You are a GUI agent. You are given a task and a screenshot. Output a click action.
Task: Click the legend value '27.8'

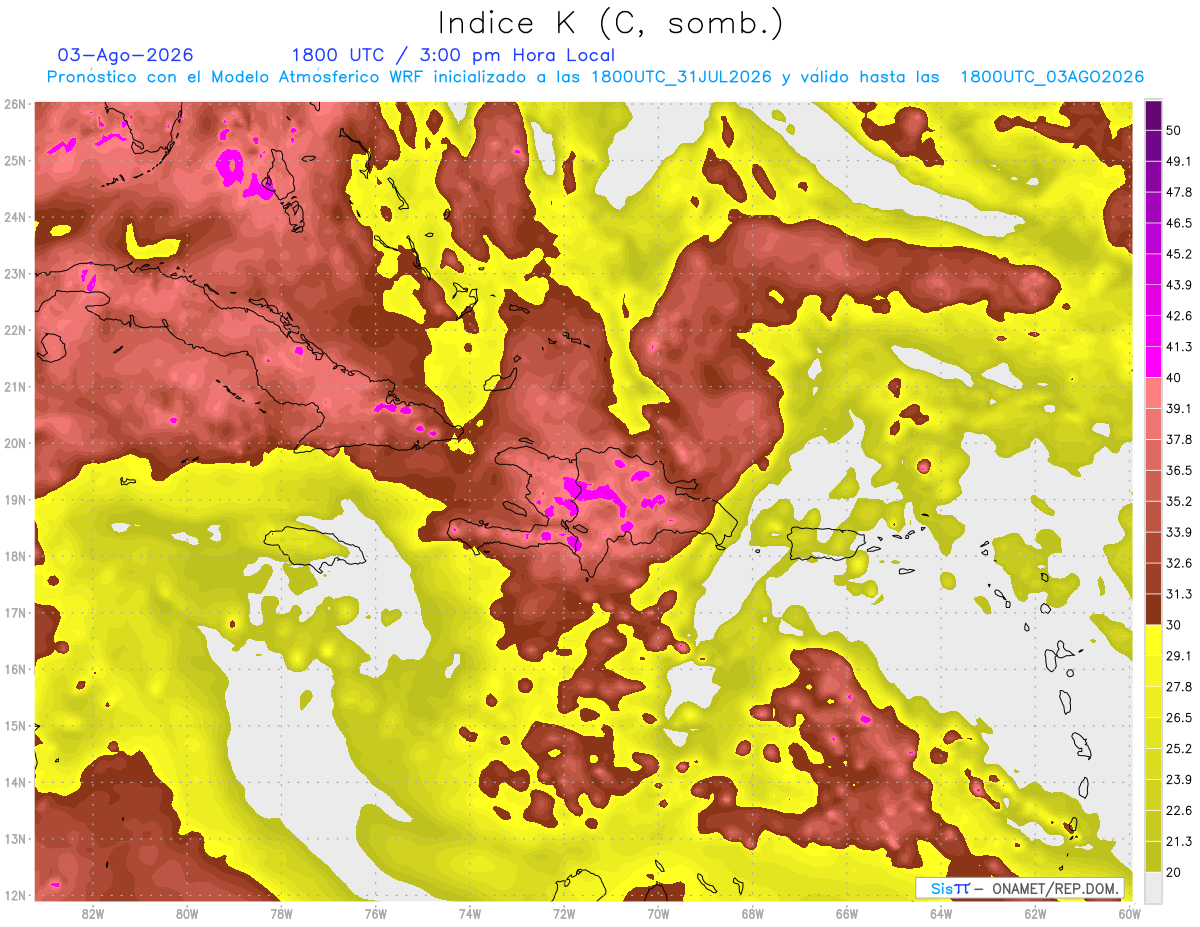pos(1180,686)
